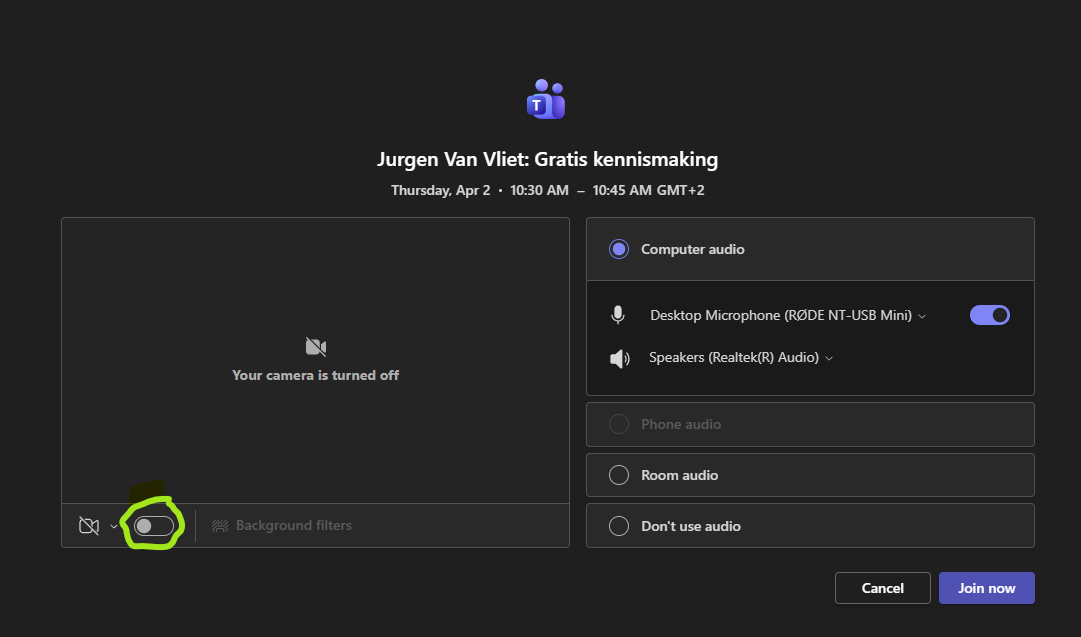Expand the chevron next to the camera icon
Screen dimensions: 1081x637
114,527
